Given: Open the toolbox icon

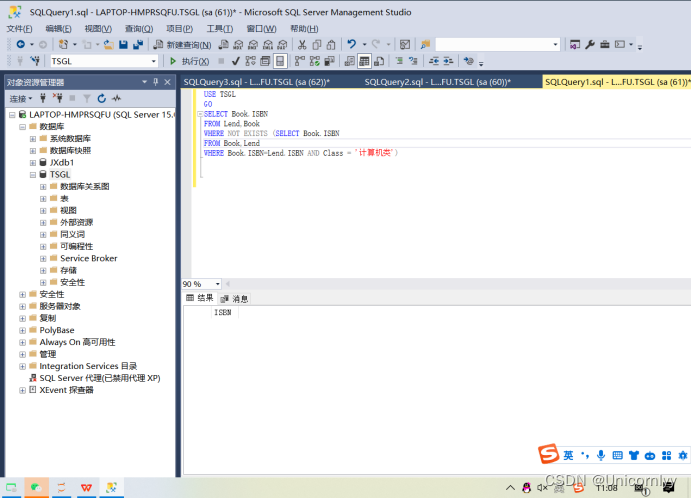Looking at the screenshot, I should (605, 44).
